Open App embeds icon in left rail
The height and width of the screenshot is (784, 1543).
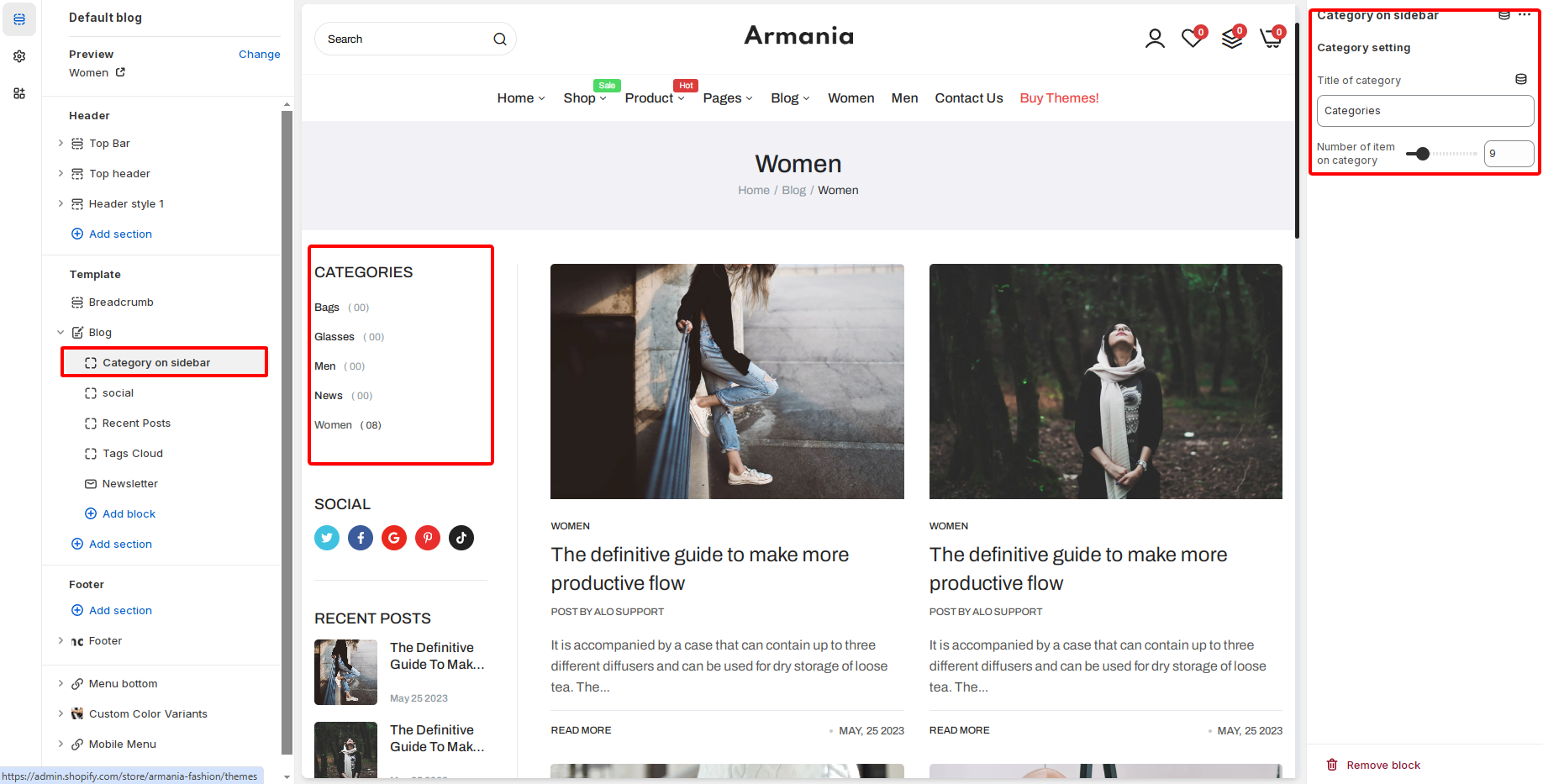click(19, 93)
